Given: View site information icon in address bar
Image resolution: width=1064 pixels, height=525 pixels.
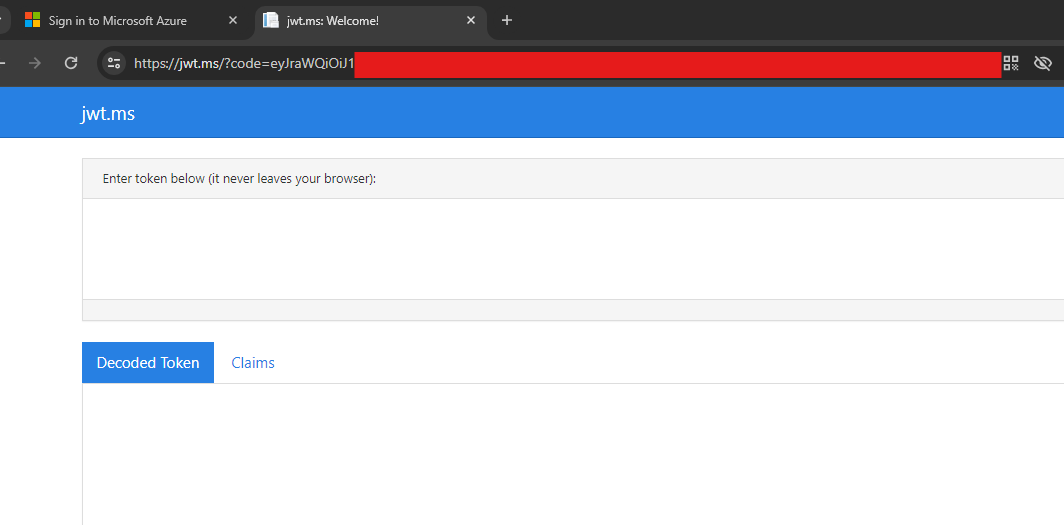Looking at the screenshot, I should coord(114,63).
